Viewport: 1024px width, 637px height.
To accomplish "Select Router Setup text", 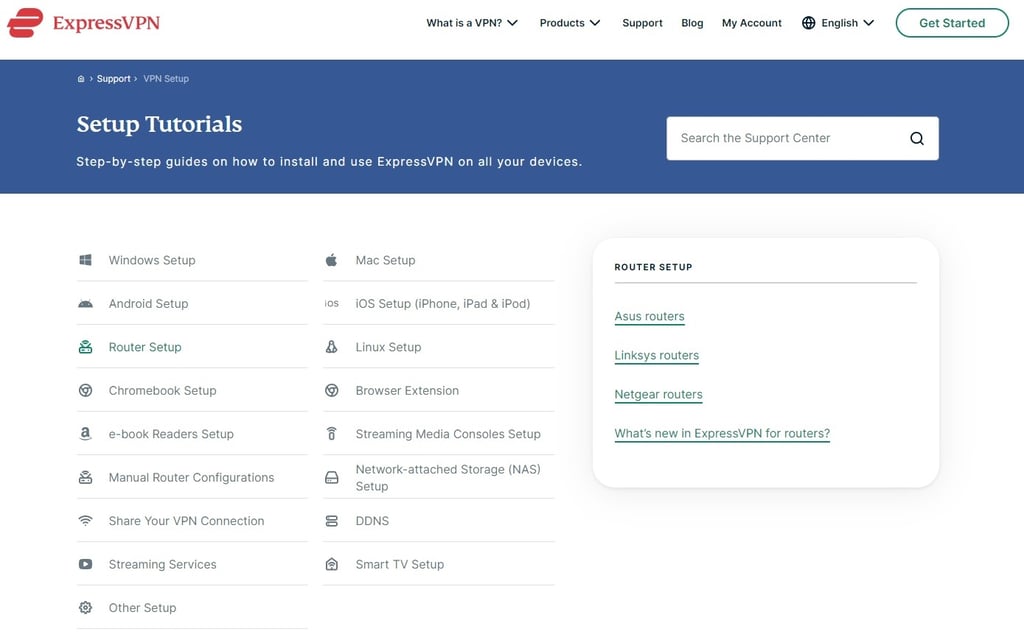I will (x=145, y=347).
